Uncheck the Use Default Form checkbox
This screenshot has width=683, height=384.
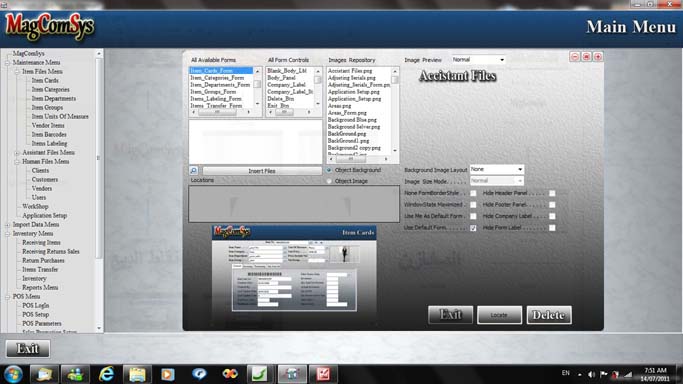[473, 228]
